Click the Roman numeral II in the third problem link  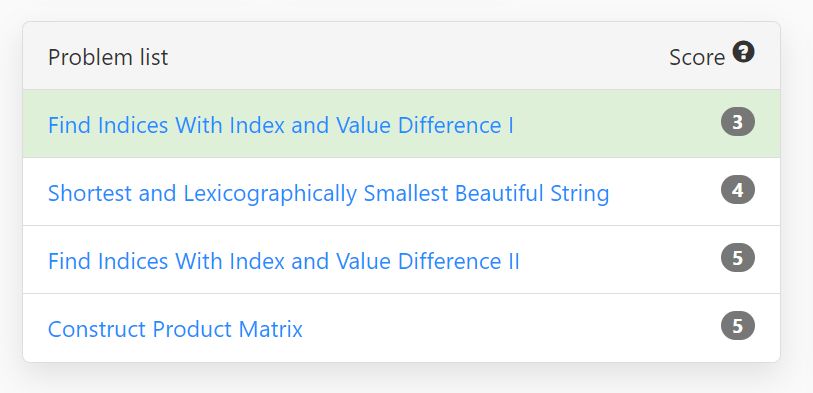511,261
